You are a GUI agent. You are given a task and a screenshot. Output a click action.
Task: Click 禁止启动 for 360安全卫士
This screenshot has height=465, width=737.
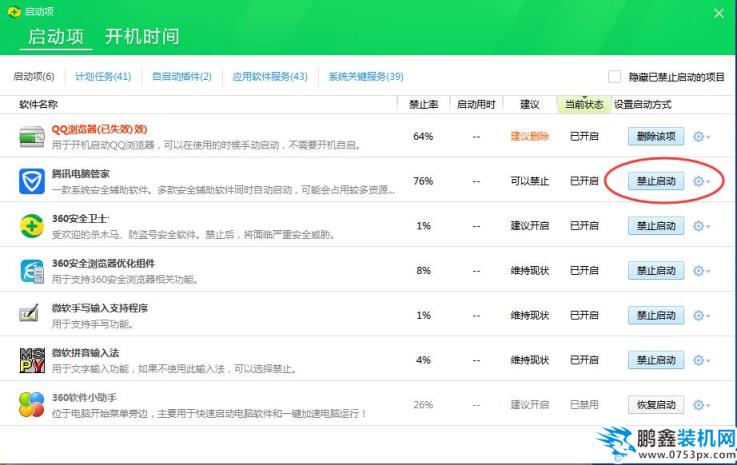coord(656,226)
